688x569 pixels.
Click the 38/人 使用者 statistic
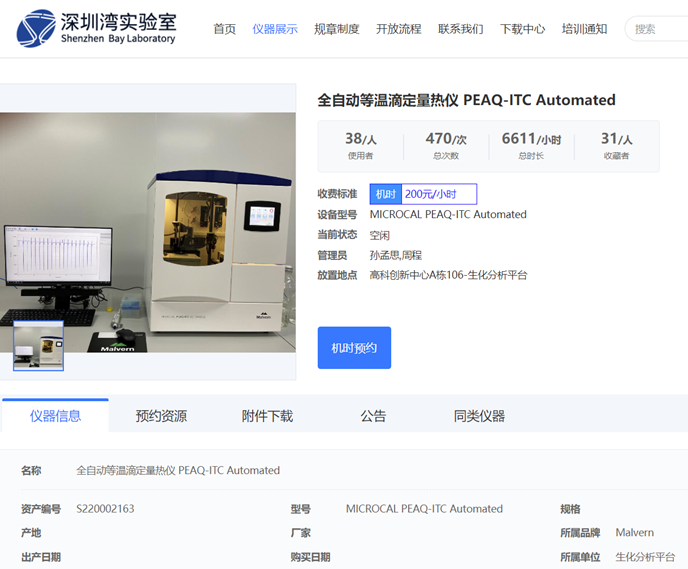(x=361, y=145)
